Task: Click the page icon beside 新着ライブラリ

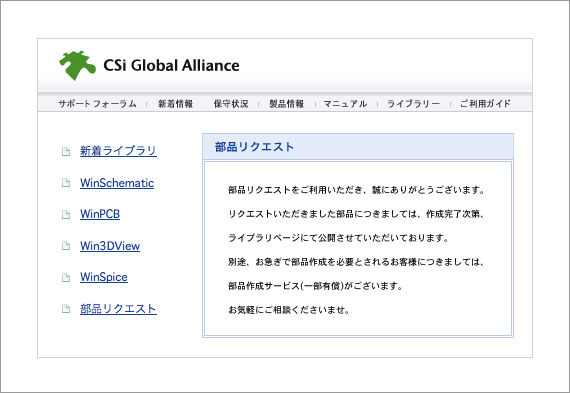Action: point(66,151)
